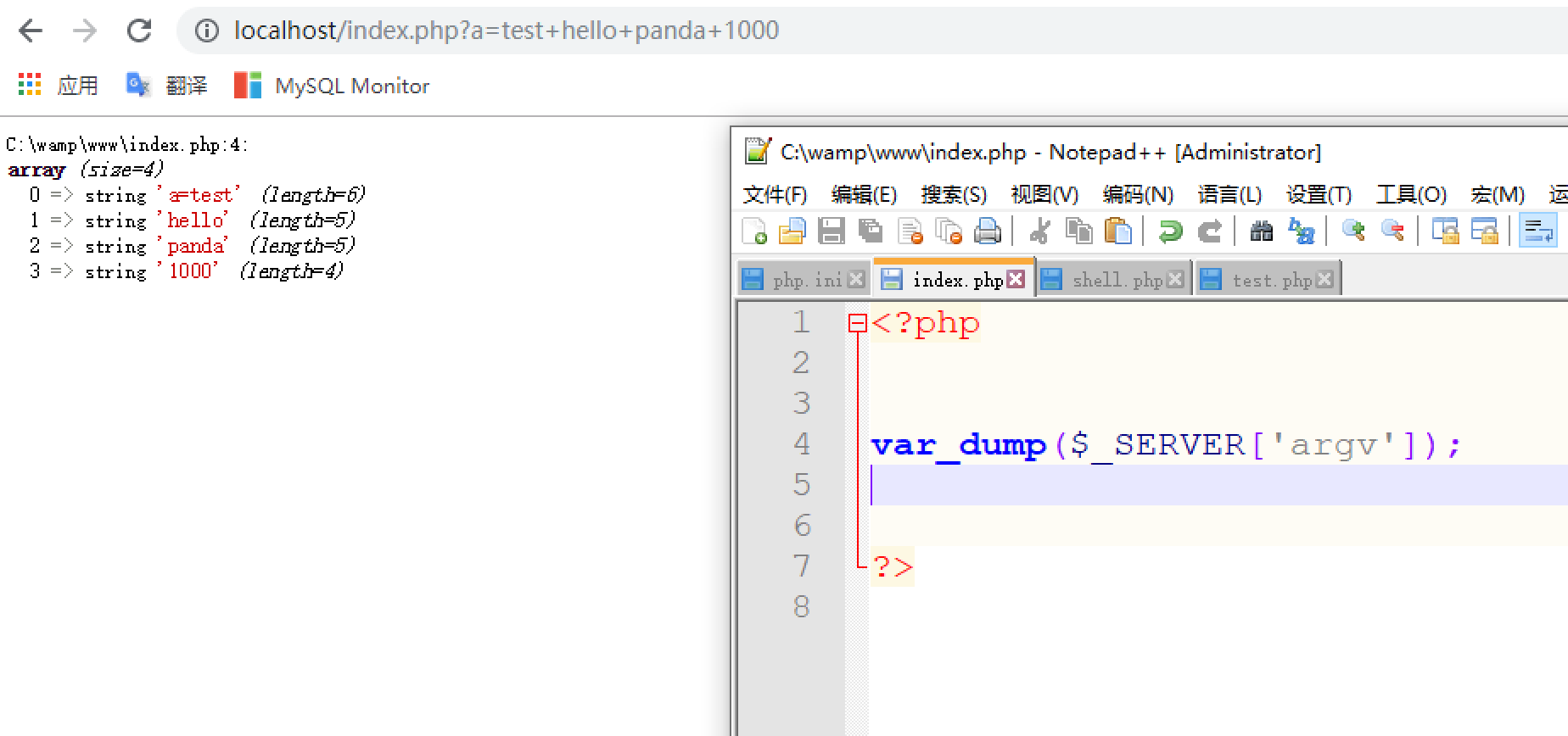Viewport: 1568px width, 736px height.
Task: Toggle the Word Wrap toolbar button
Action: (1538, 231)
